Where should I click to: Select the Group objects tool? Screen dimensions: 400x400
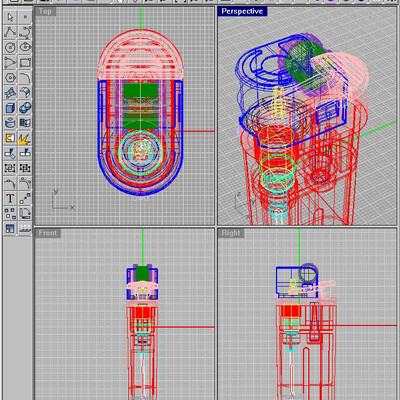[x=10, y=168]
